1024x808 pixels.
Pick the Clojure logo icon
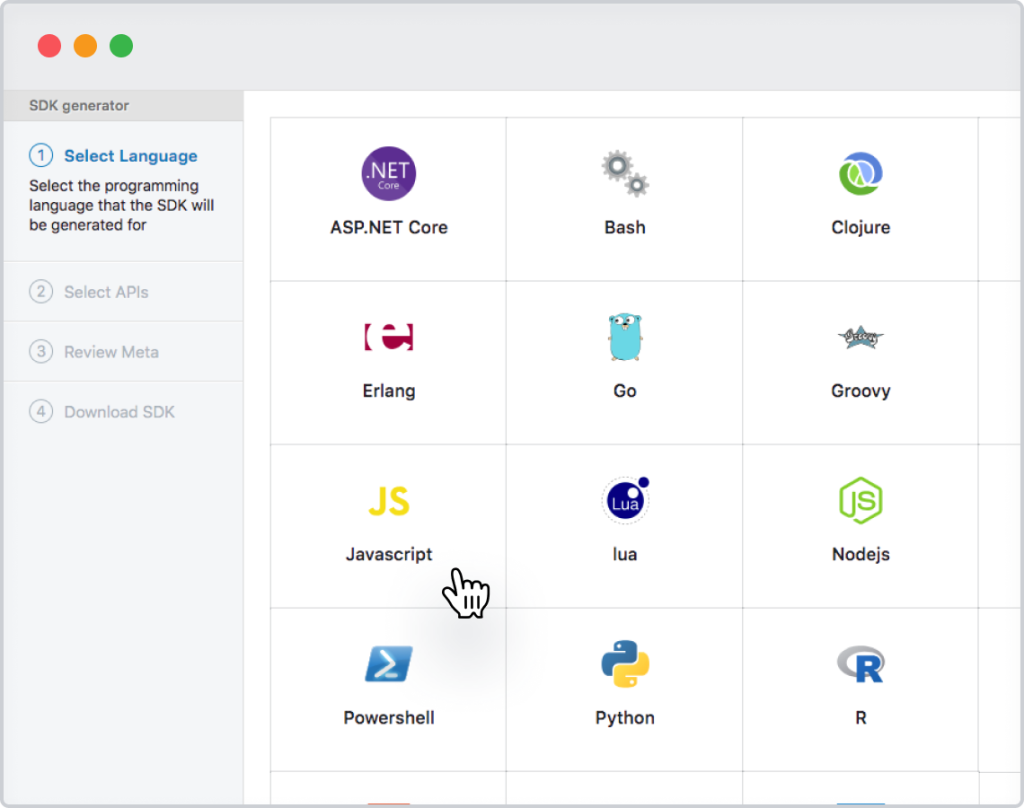pos(861,174)
